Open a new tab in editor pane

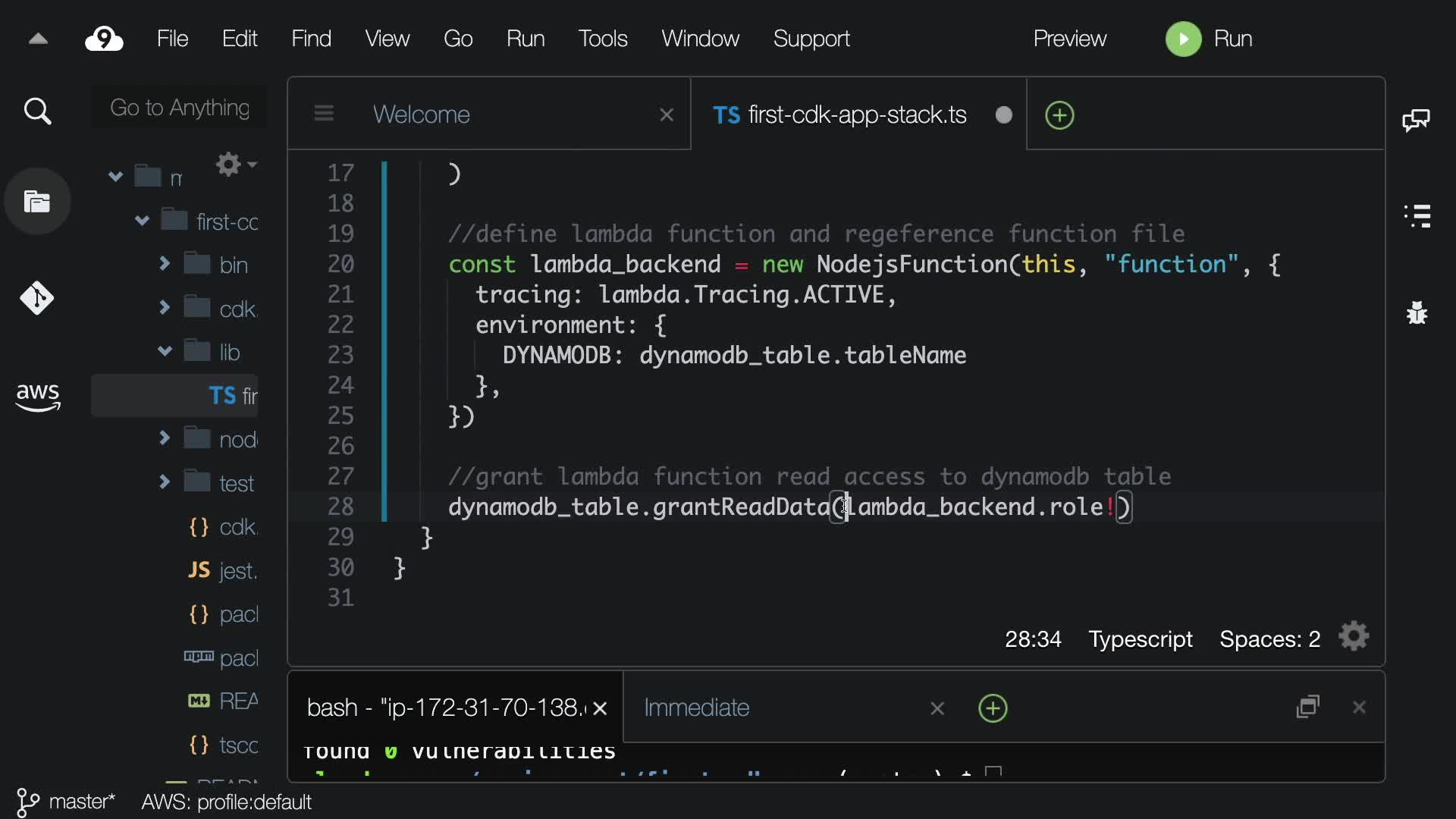click(1059, 115)
